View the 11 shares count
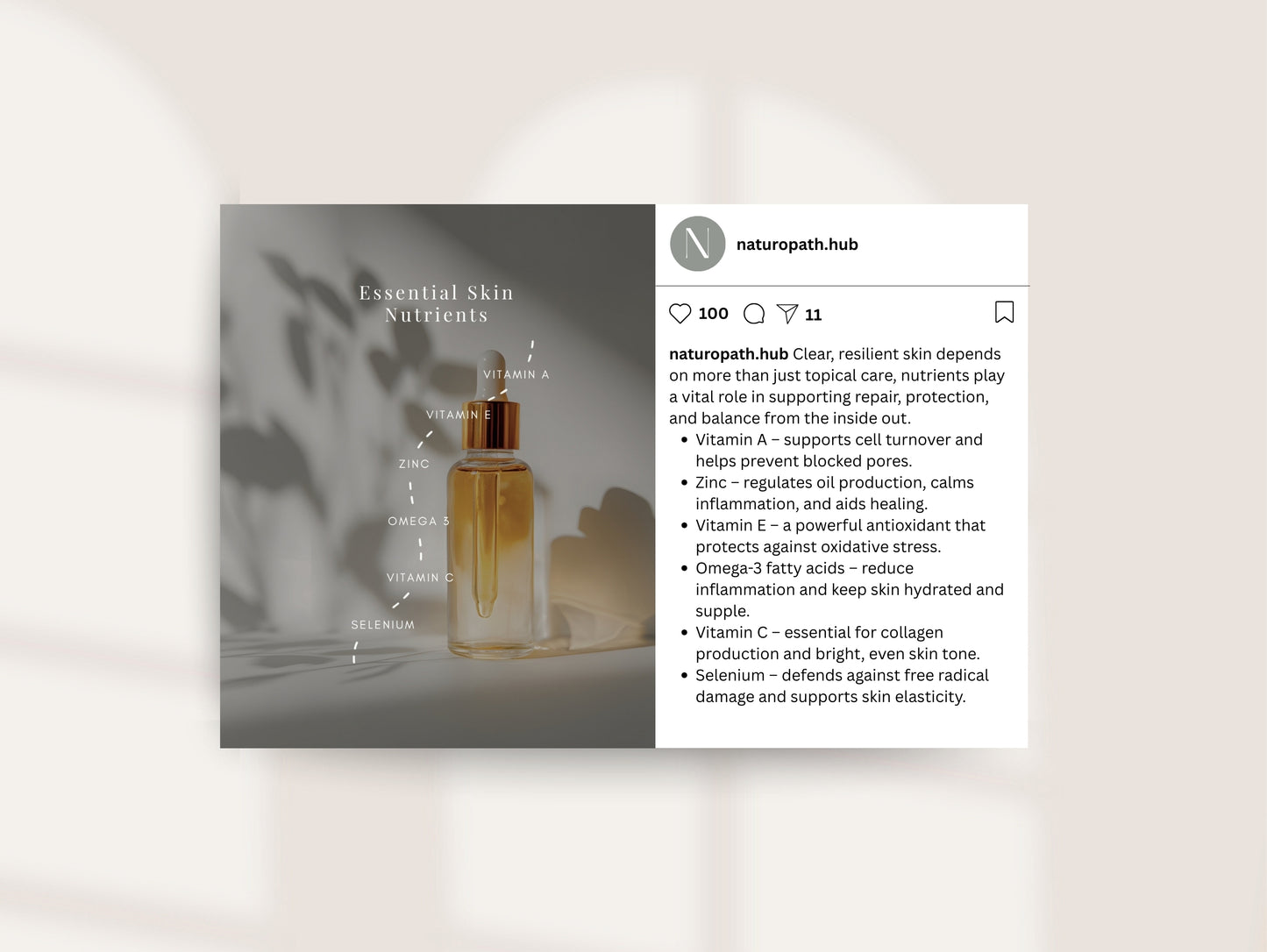The image size is (1267, 952). coord(814,315)
